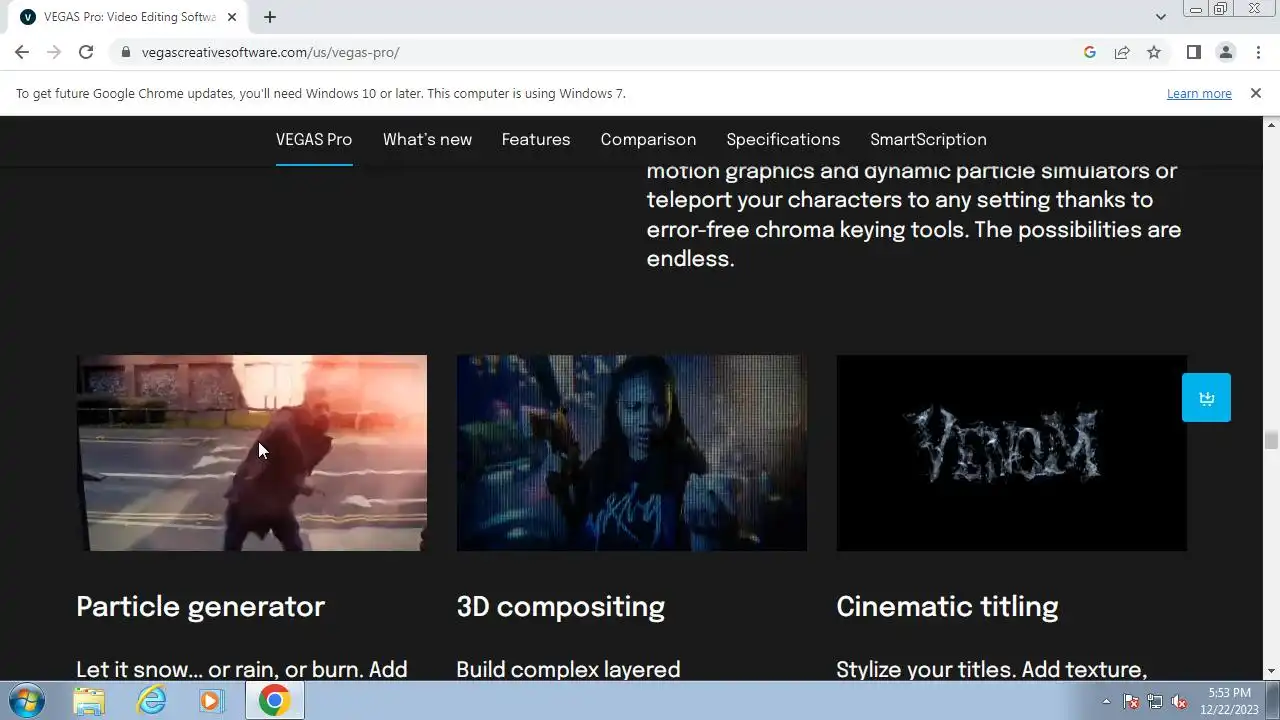The image size is (1280, 720).
Task: Click the VEGAS Pro tab title
Action: 129,17
